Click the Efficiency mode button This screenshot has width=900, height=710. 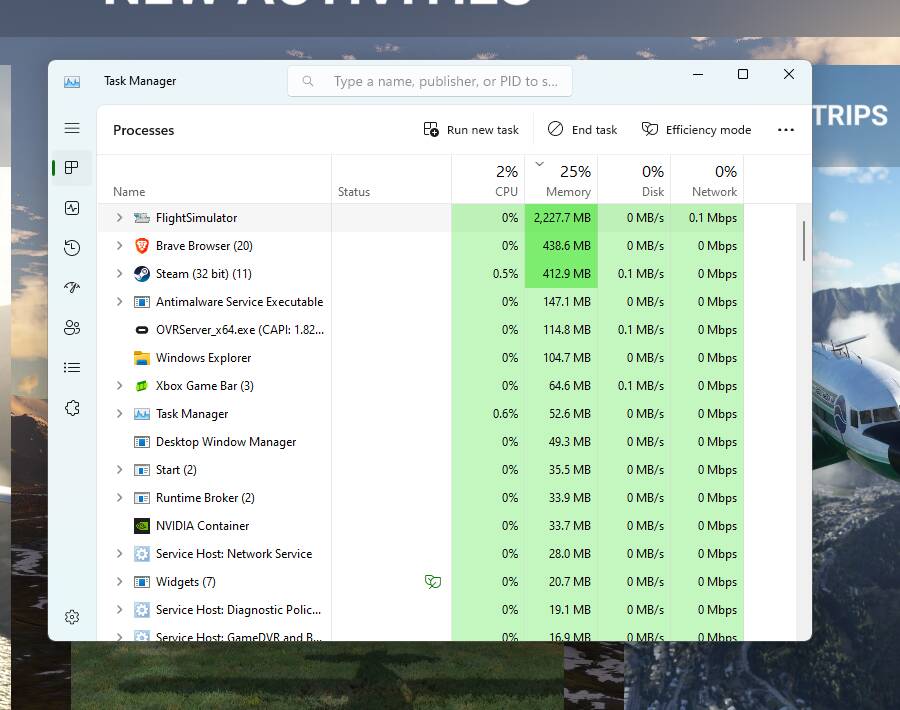pos(696,130)
